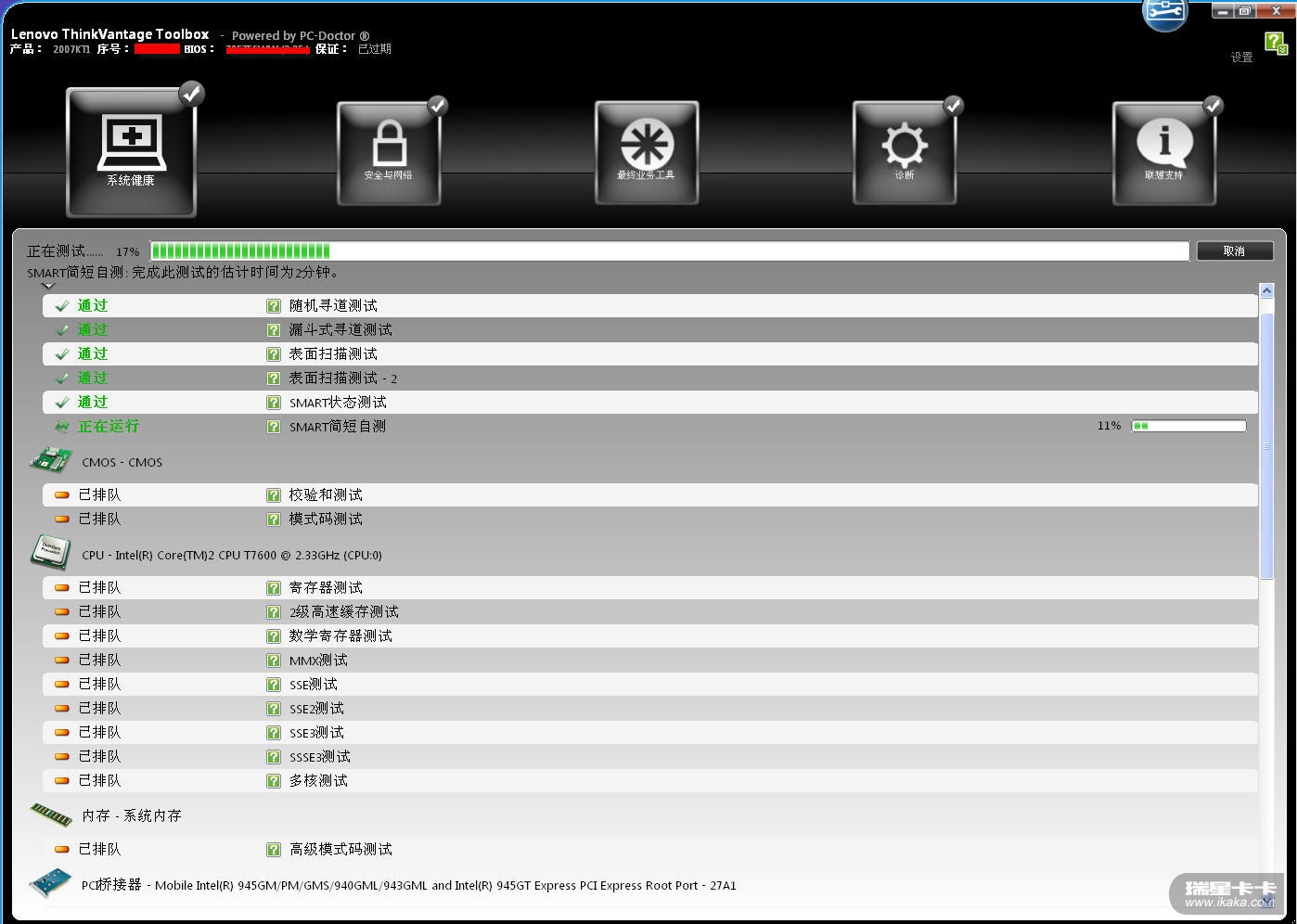Click the product number 2007KT1
Viewport: 1297px width, 924px height.
click(71, 49)
